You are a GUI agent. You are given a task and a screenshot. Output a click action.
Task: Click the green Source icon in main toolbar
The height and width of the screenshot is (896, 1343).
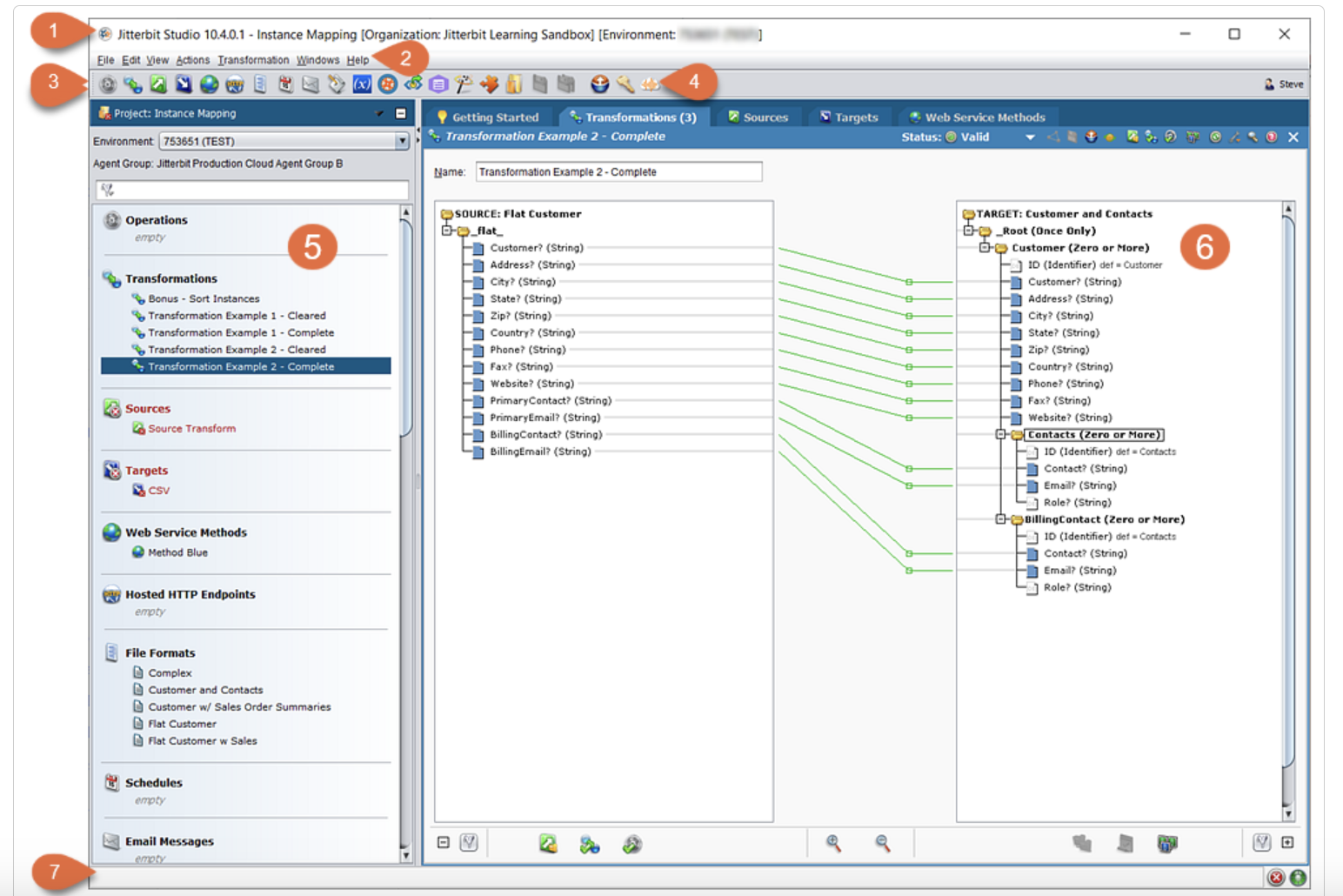pos(158,84)
